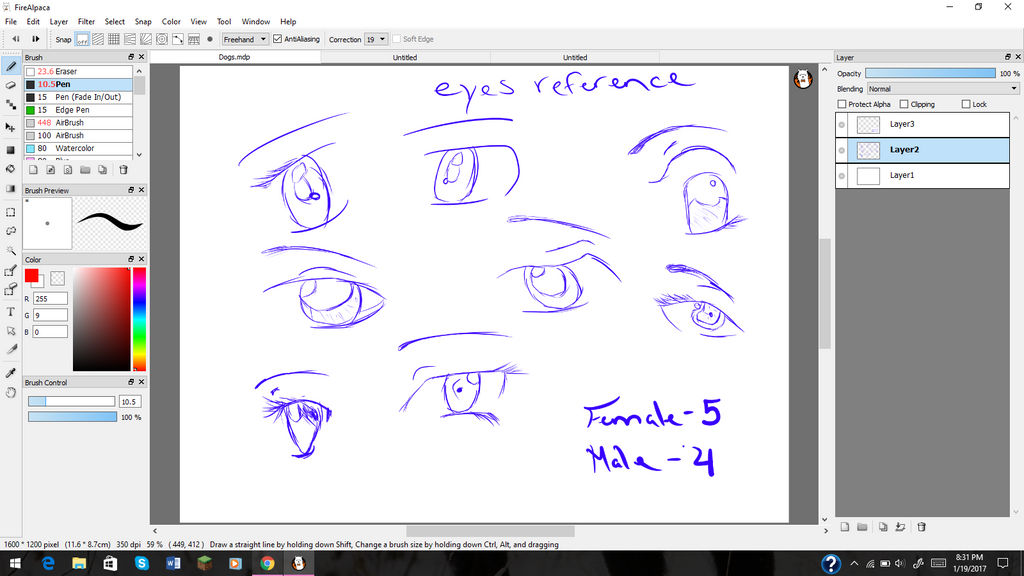Viewport: 1024px width, 576px height.
Task: Click the Redo arrow in the toolbar
Action: point(35,39)
